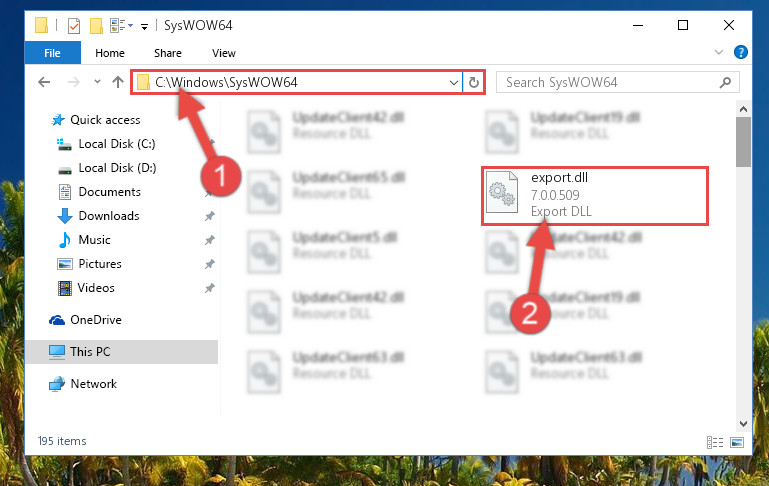Click the address bar path C:\Windows\SysWOW64
Image resolution: width=769 pixels, height=486 pixels.
pos(226,82)
